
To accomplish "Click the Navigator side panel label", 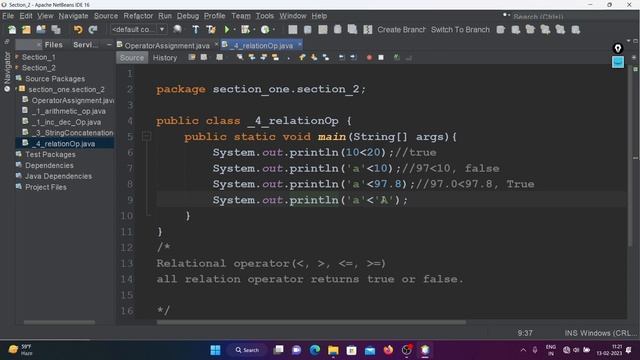I will tap(7, 67).
